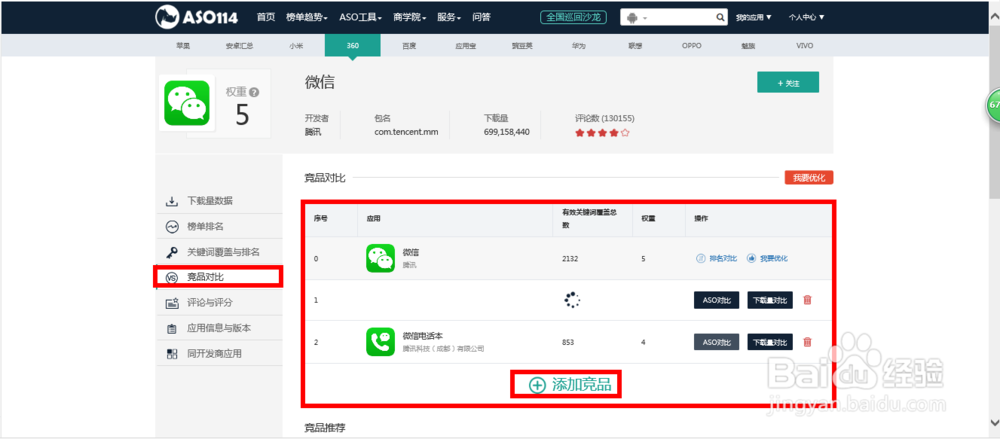Click the 全国巡回沙龙 banner button

tap(573, 17)
